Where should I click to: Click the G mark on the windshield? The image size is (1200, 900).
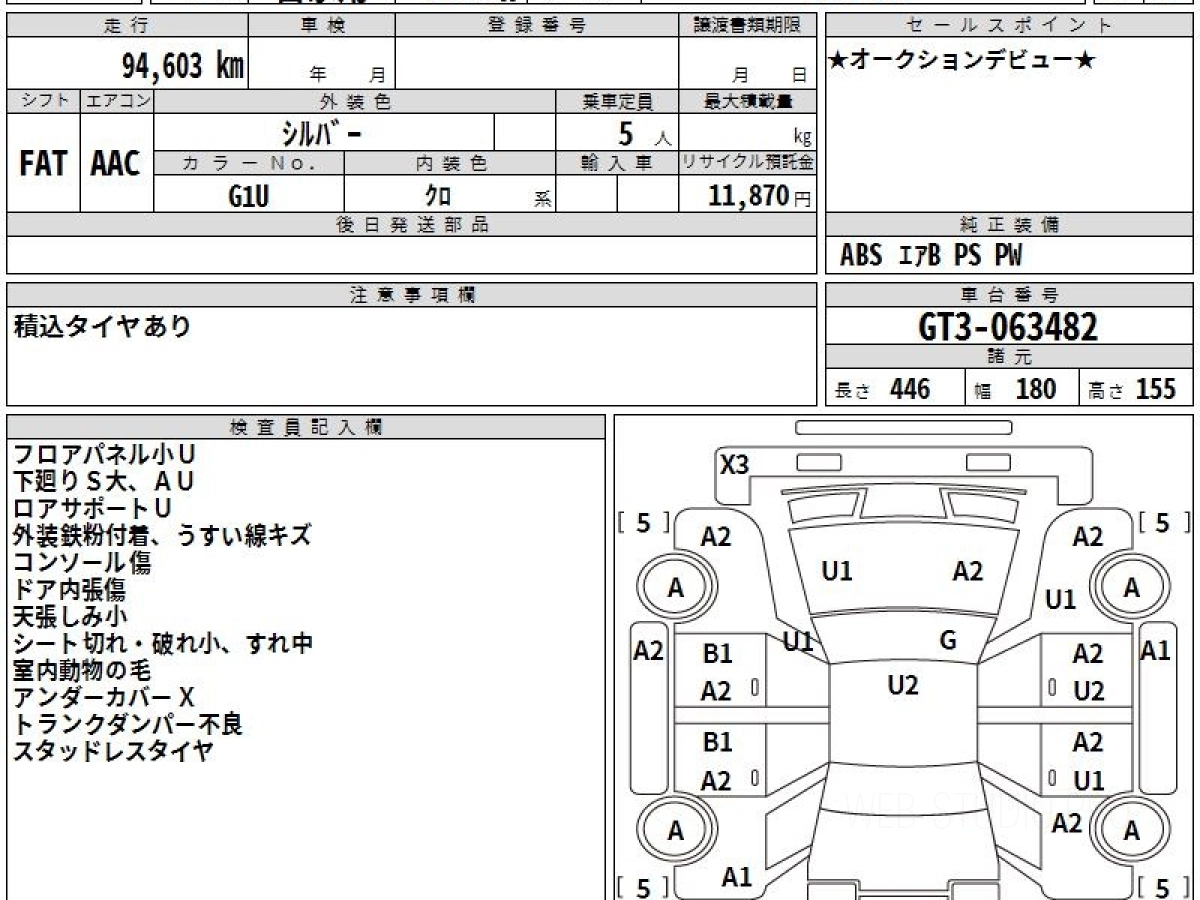tap(948, 641)
